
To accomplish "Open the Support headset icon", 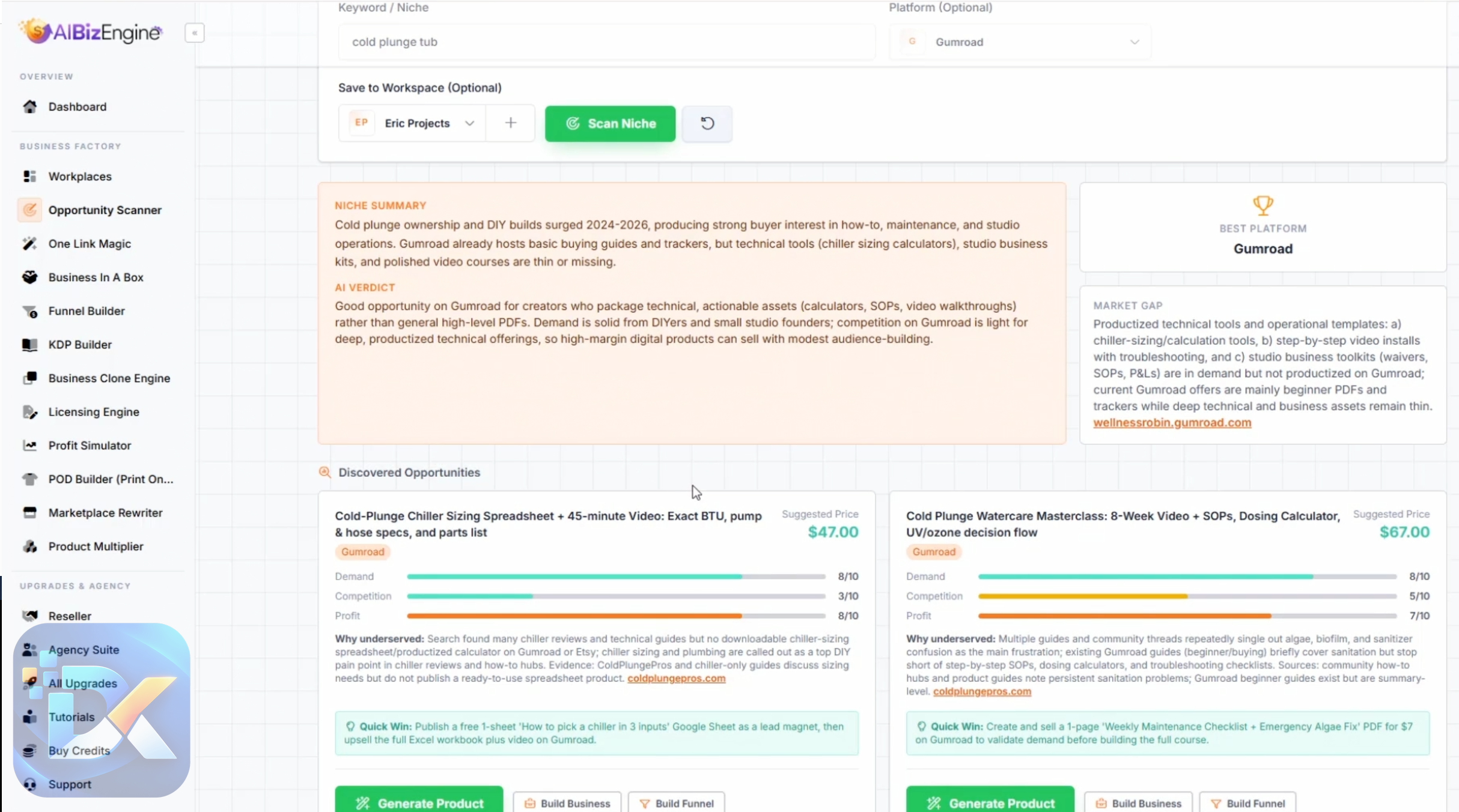I will pyautogui.click(x=29, y=784).
